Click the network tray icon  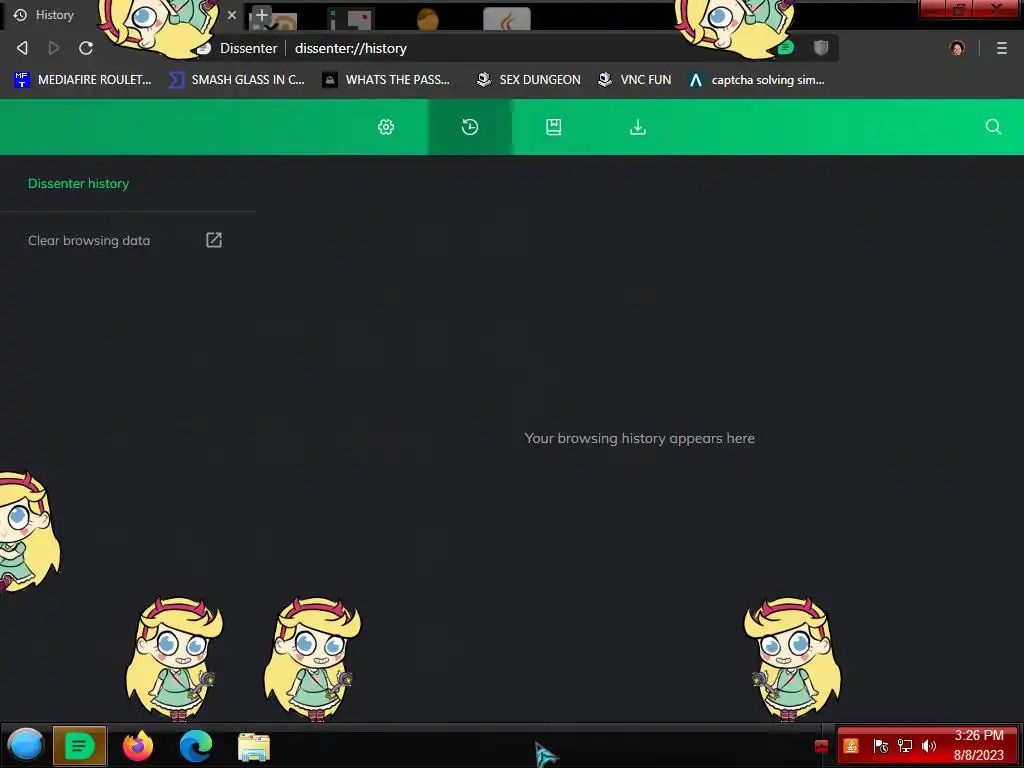pyautogui.click(x=904, y=746)
